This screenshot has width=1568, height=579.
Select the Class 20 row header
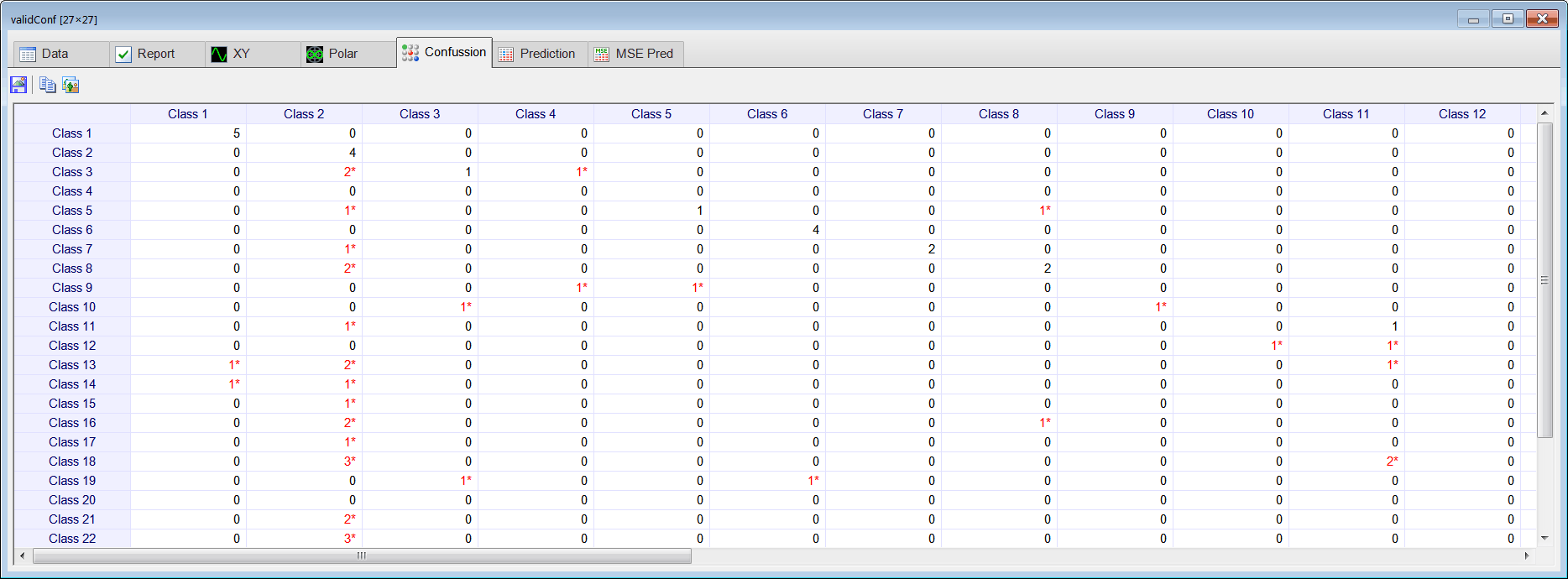click(x=72, y=500)
